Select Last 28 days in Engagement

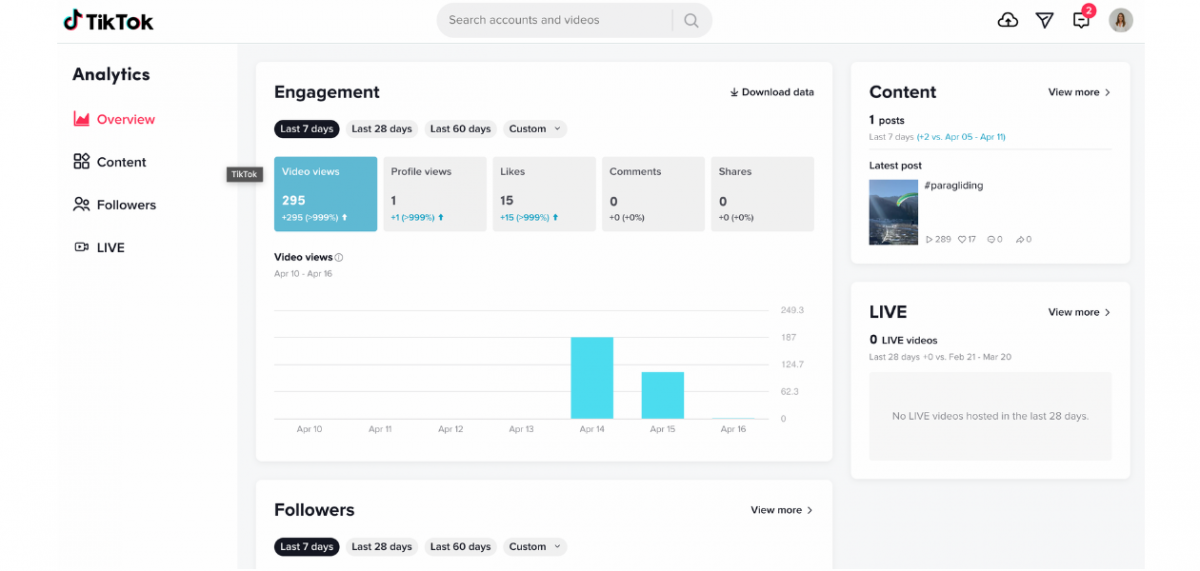click(382, 129)
